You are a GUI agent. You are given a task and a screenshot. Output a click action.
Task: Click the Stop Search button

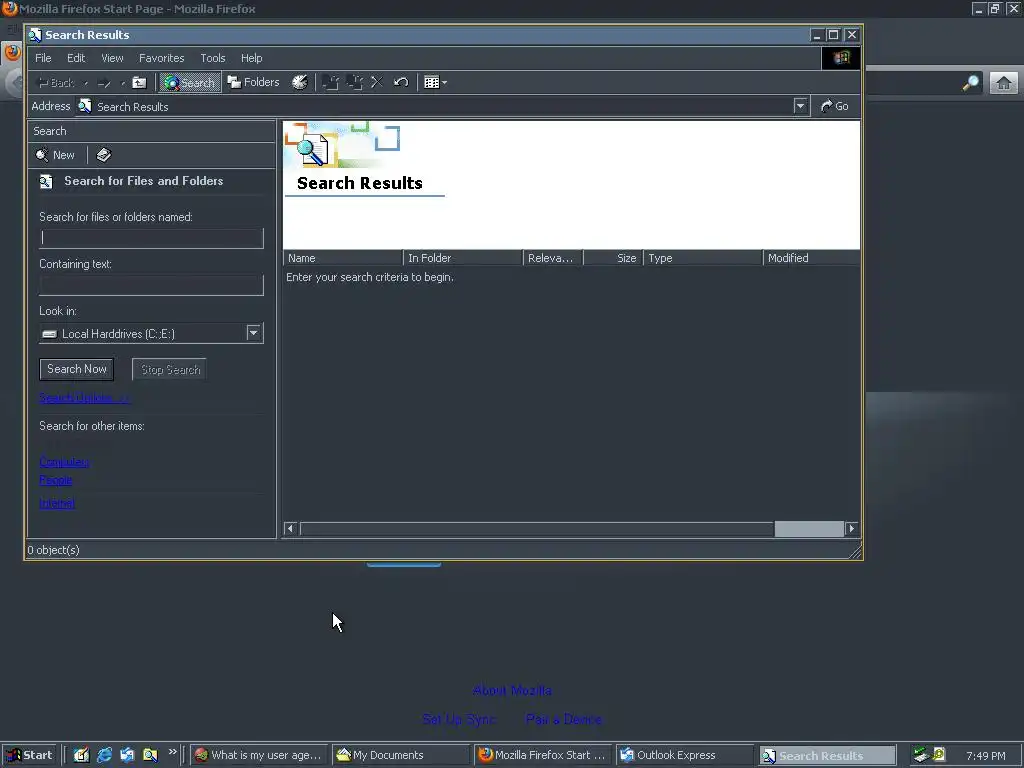click(170, 370)
